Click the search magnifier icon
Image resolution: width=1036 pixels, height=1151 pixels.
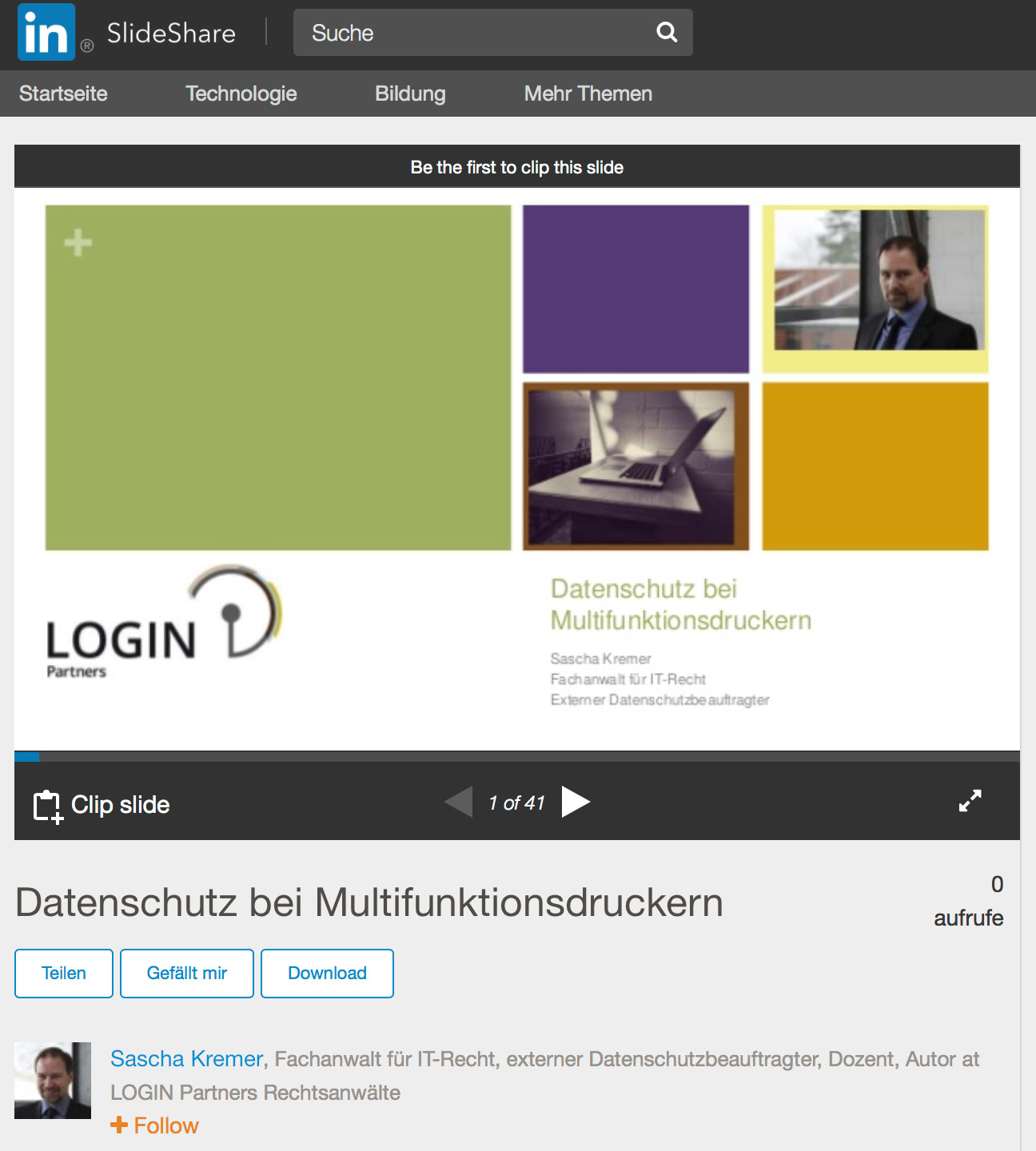666,33
